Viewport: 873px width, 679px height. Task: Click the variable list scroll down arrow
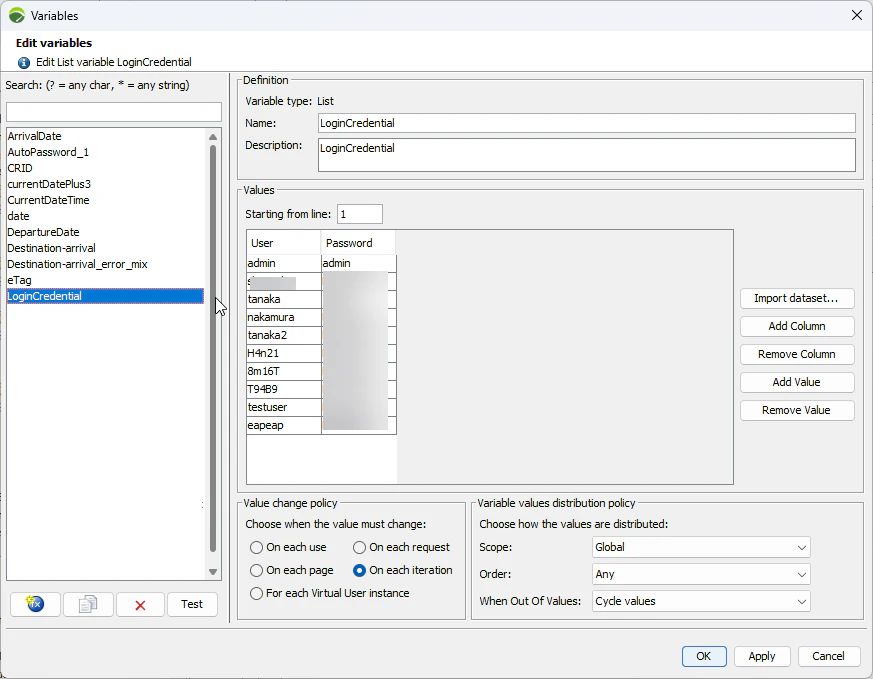213,572
